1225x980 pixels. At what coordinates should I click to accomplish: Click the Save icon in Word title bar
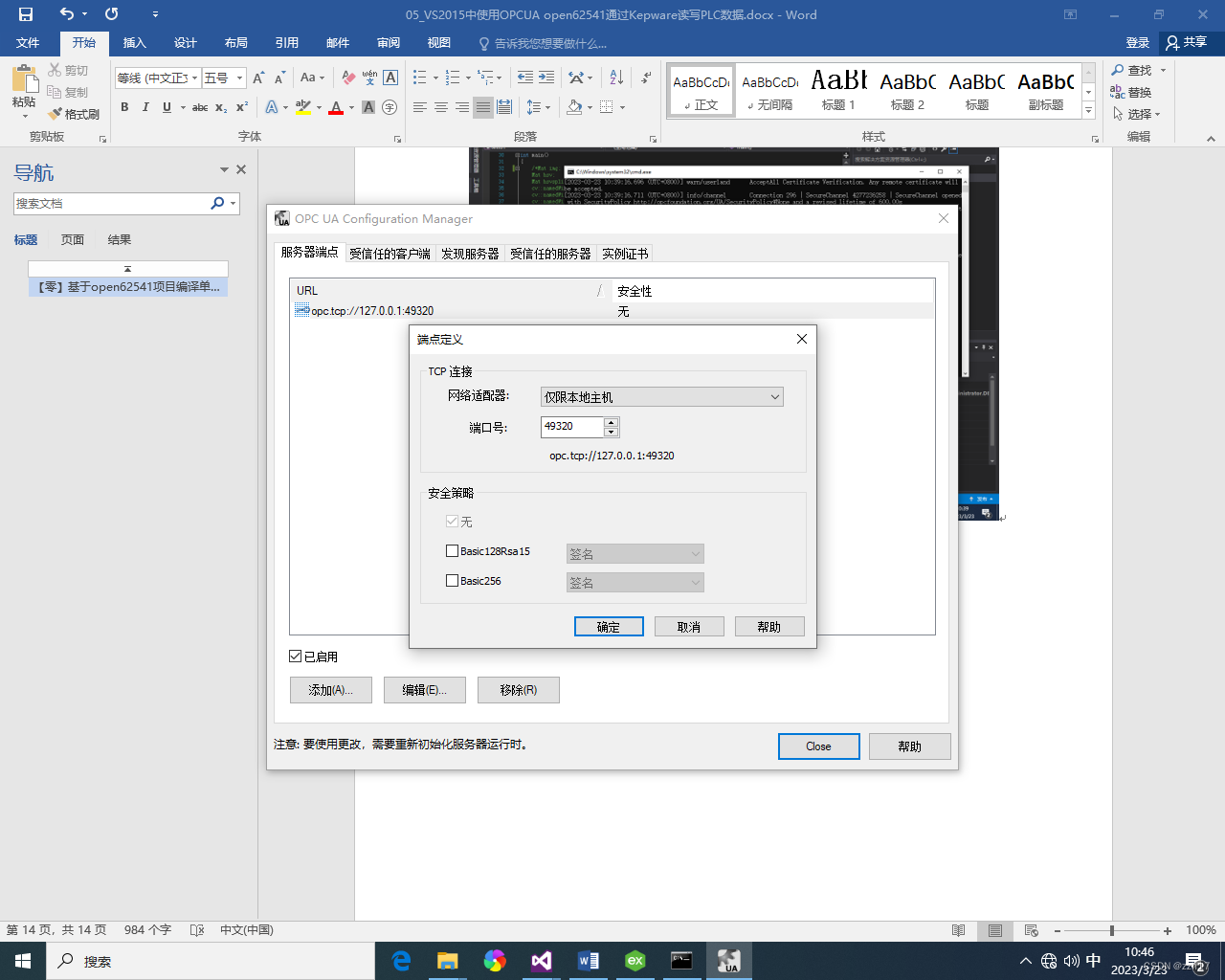pyautogui.click(x=26, y=14)
